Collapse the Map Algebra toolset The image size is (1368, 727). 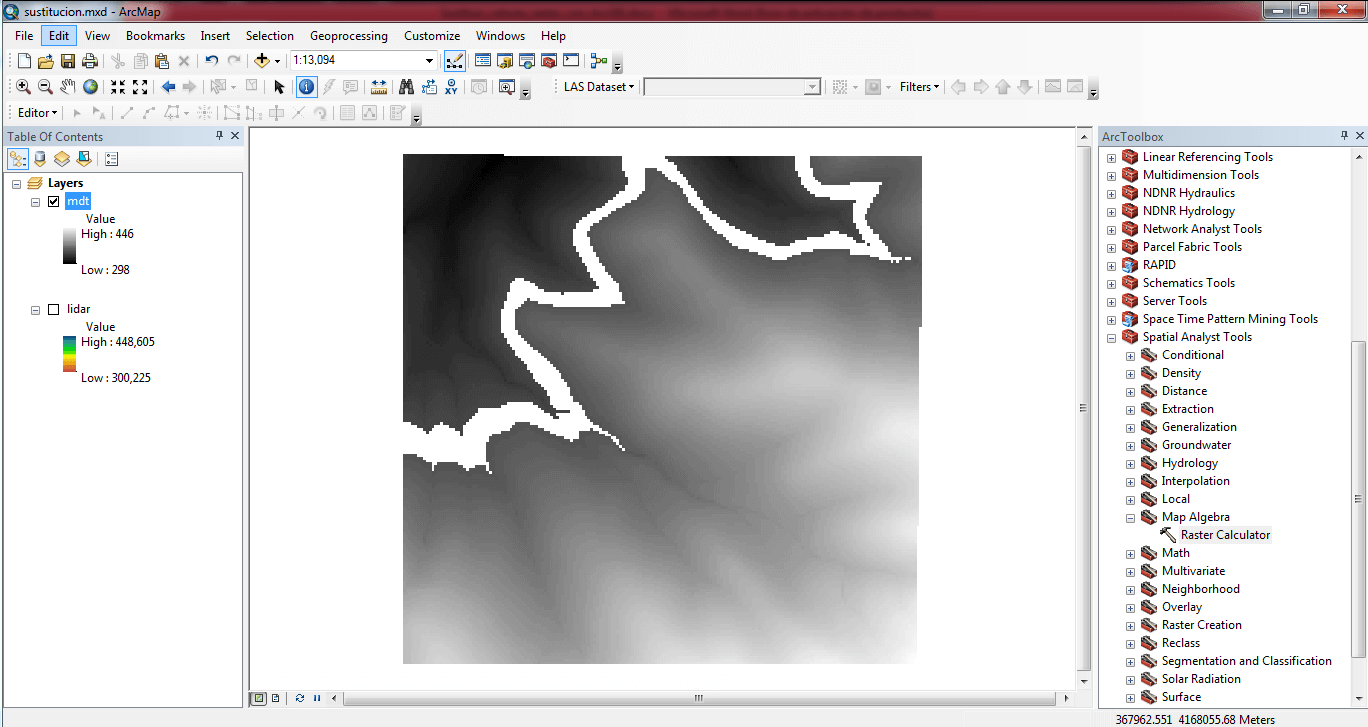(1130, 517)
